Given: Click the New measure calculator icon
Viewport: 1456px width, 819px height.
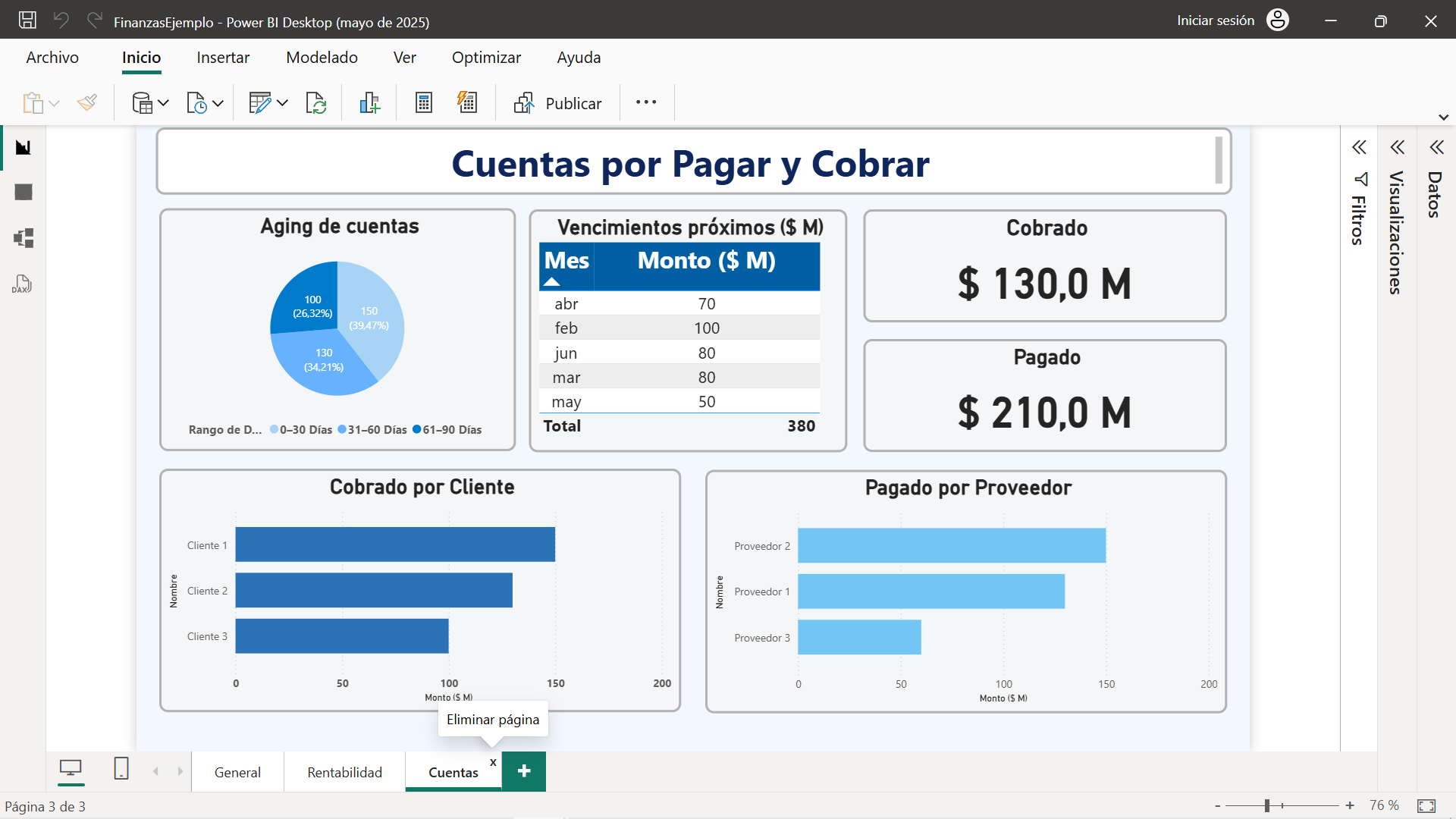Looking at the screenshot, I should pyautogui.click(x=424, y=102).
